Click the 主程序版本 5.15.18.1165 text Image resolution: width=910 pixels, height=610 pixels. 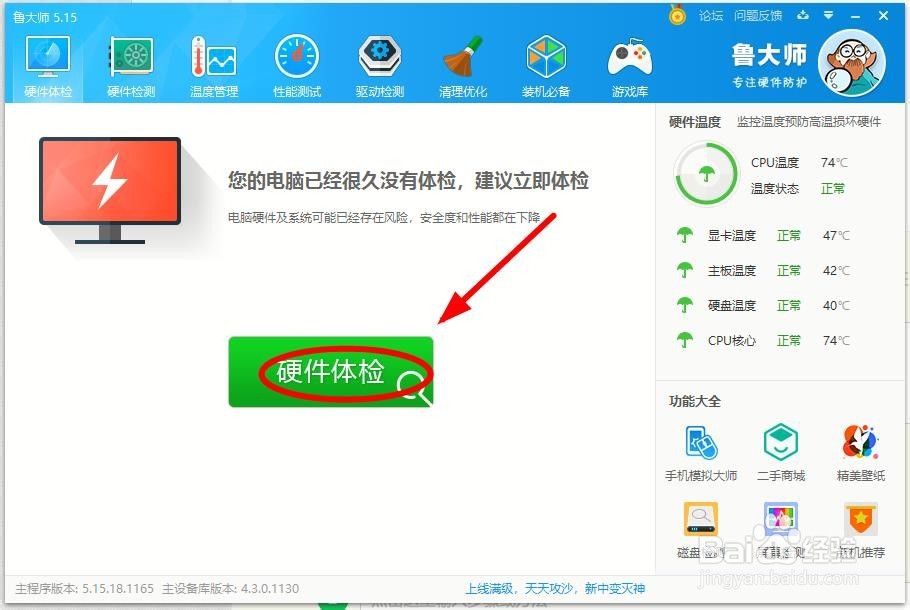(x=85, y=589)
